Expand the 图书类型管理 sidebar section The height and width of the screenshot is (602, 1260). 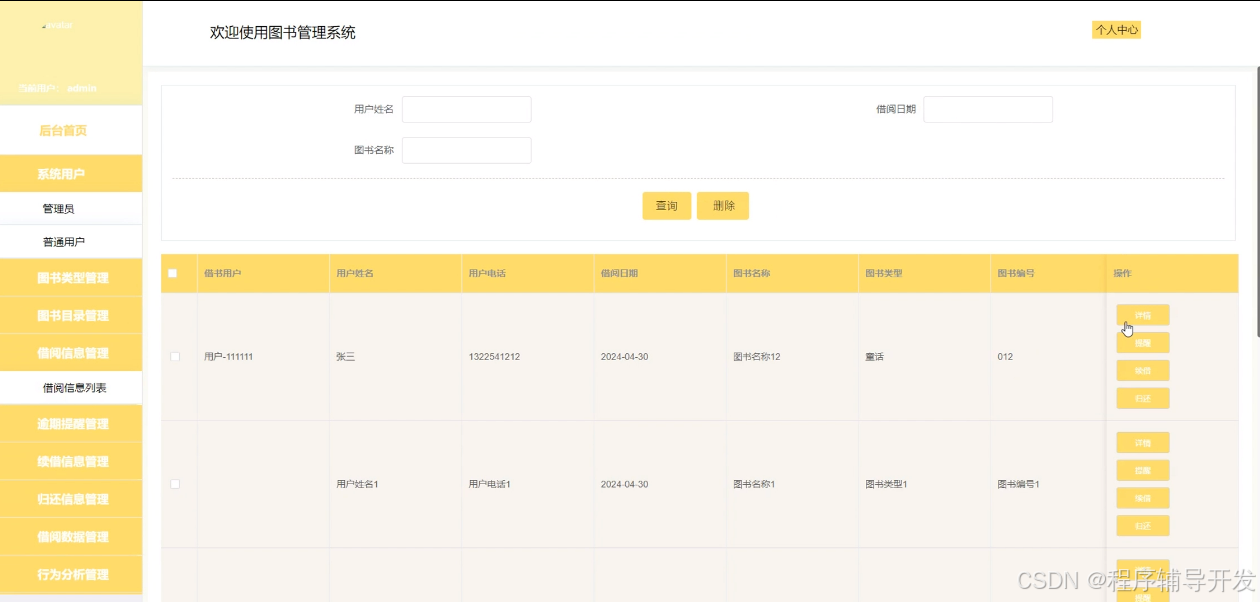pos(72,278)
